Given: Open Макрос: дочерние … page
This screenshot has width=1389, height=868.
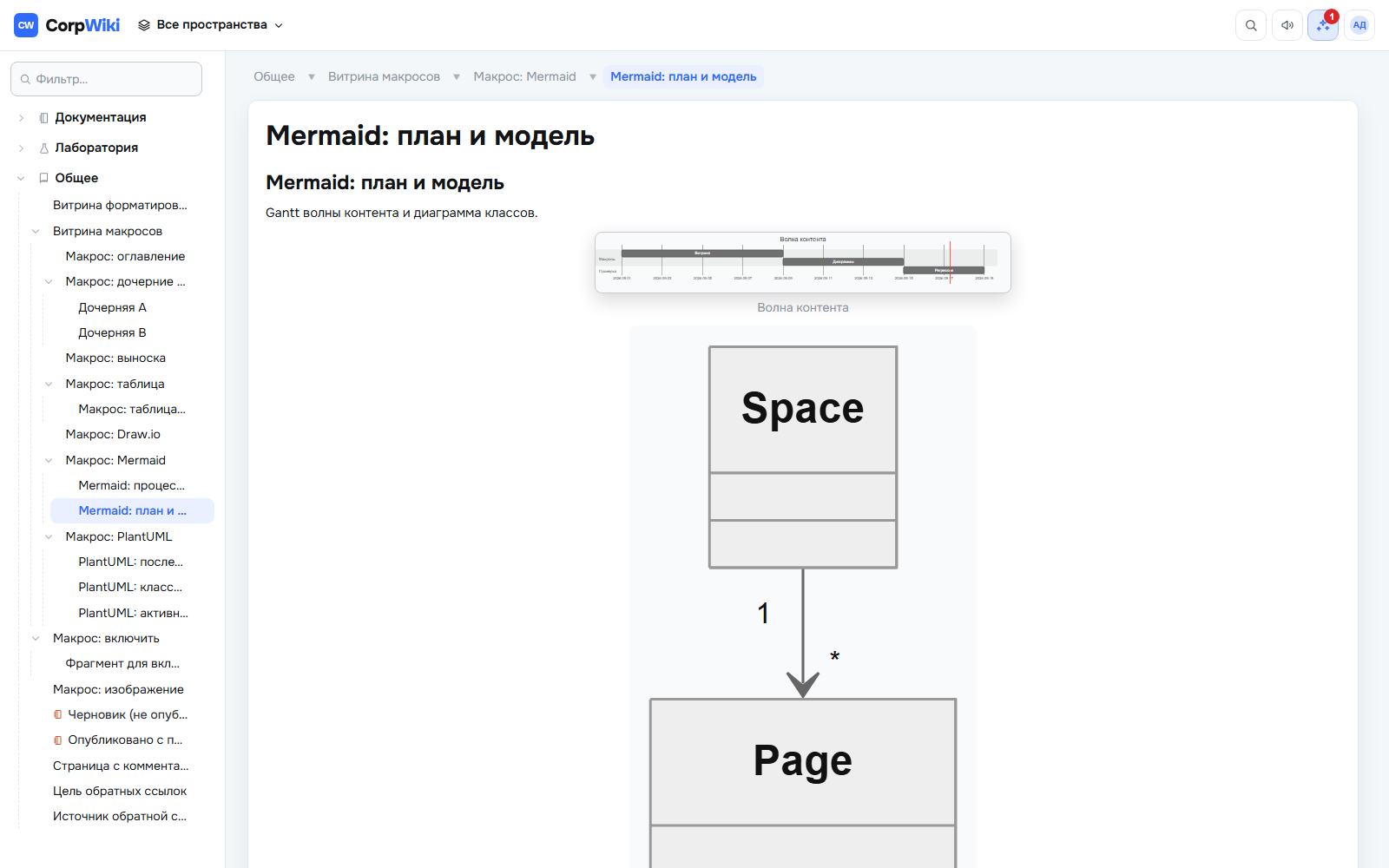Looking at the screenshot, I should [x=125, y=281].
